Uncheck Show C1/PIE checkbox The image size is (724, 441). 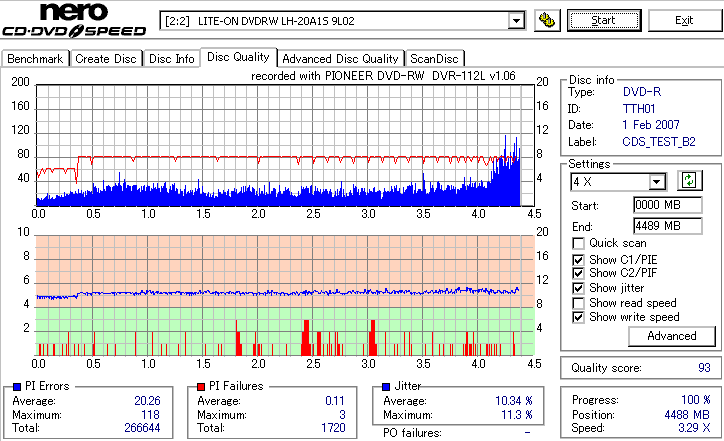pos(578,260)
